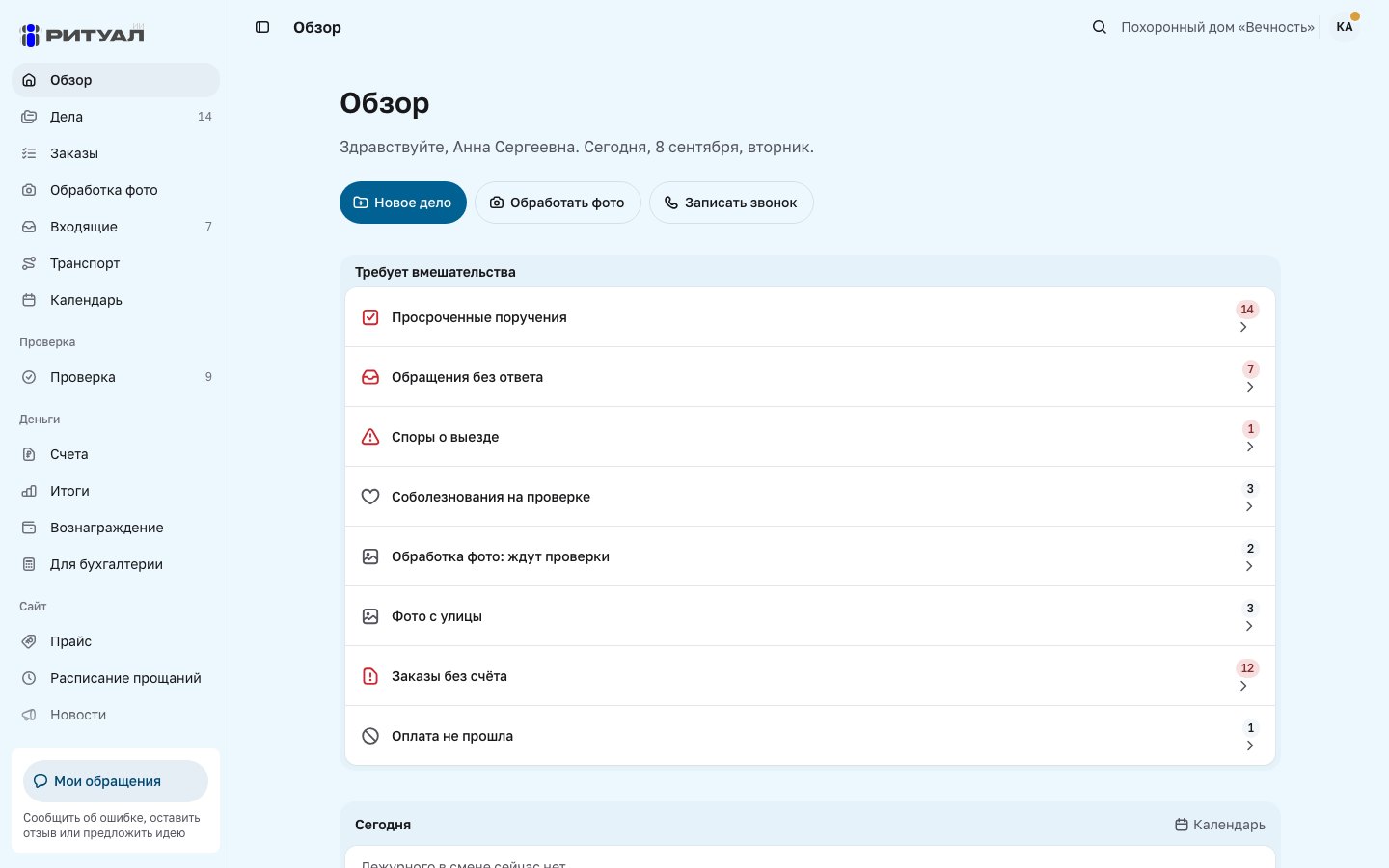Open the Похоронный дом «Вечность» selector

tap(1217, 27)
